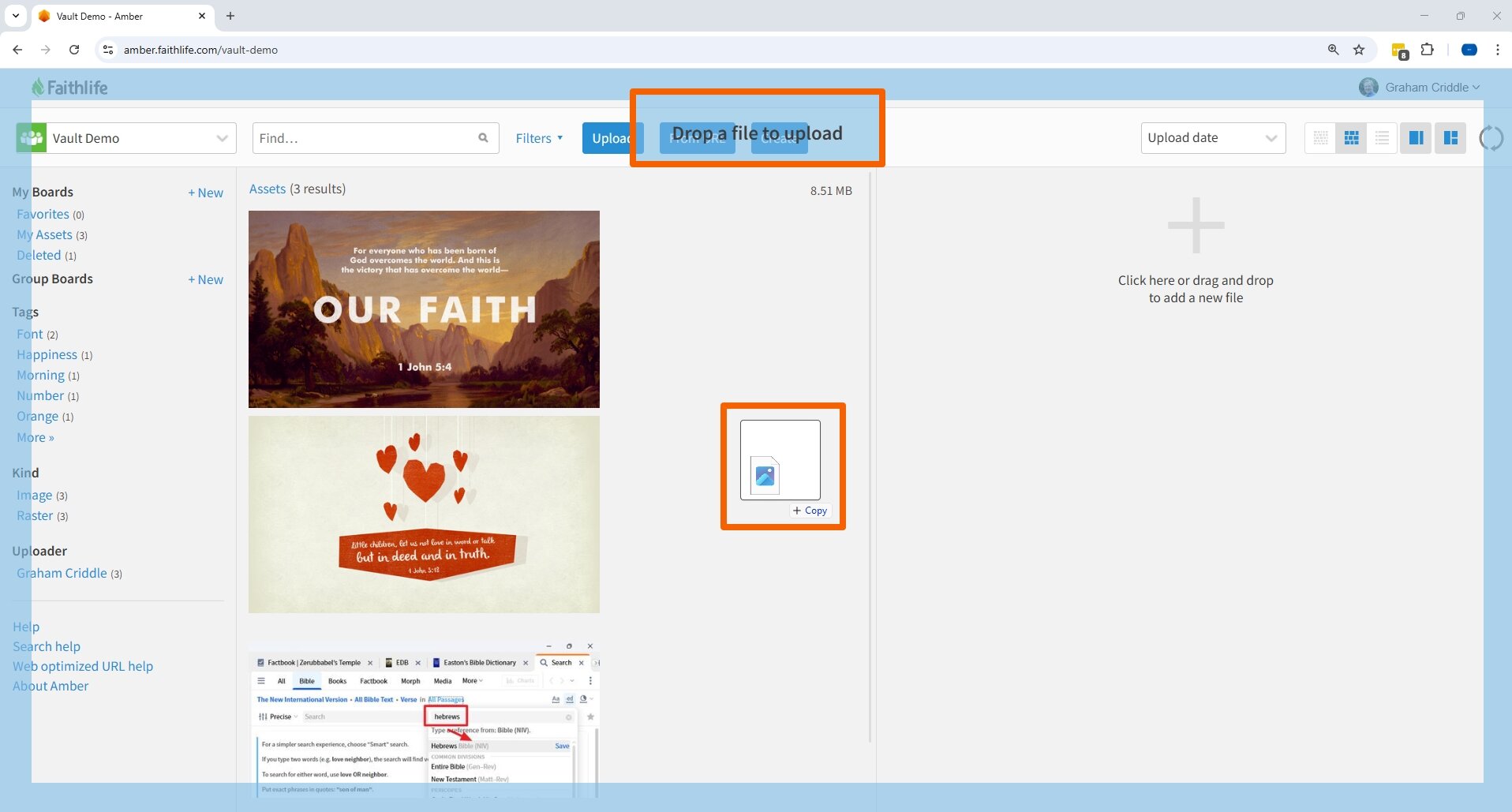Open Graham Criddle account menu
Image resolution: width=1512 pixels, height=812 pixels.
click(x=1432, y=87)
